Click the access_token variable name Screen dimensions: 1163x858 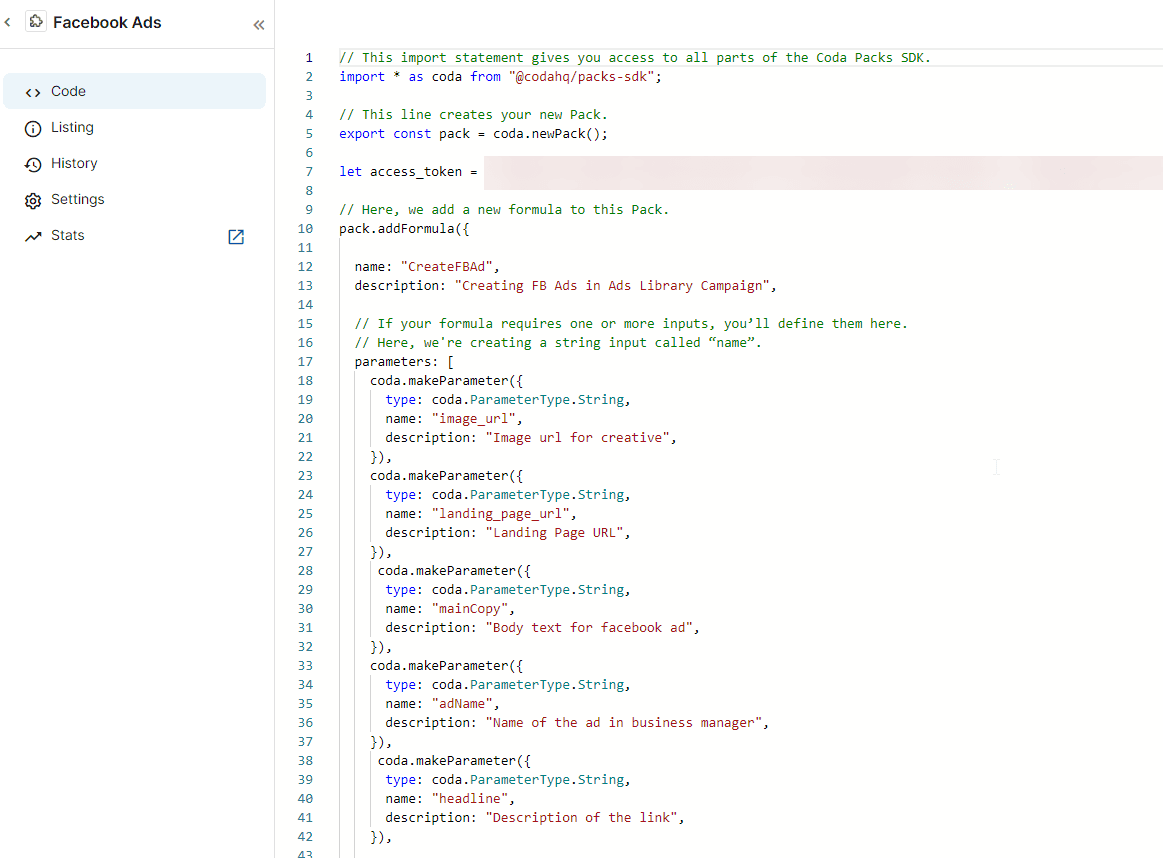pos(416,172)
